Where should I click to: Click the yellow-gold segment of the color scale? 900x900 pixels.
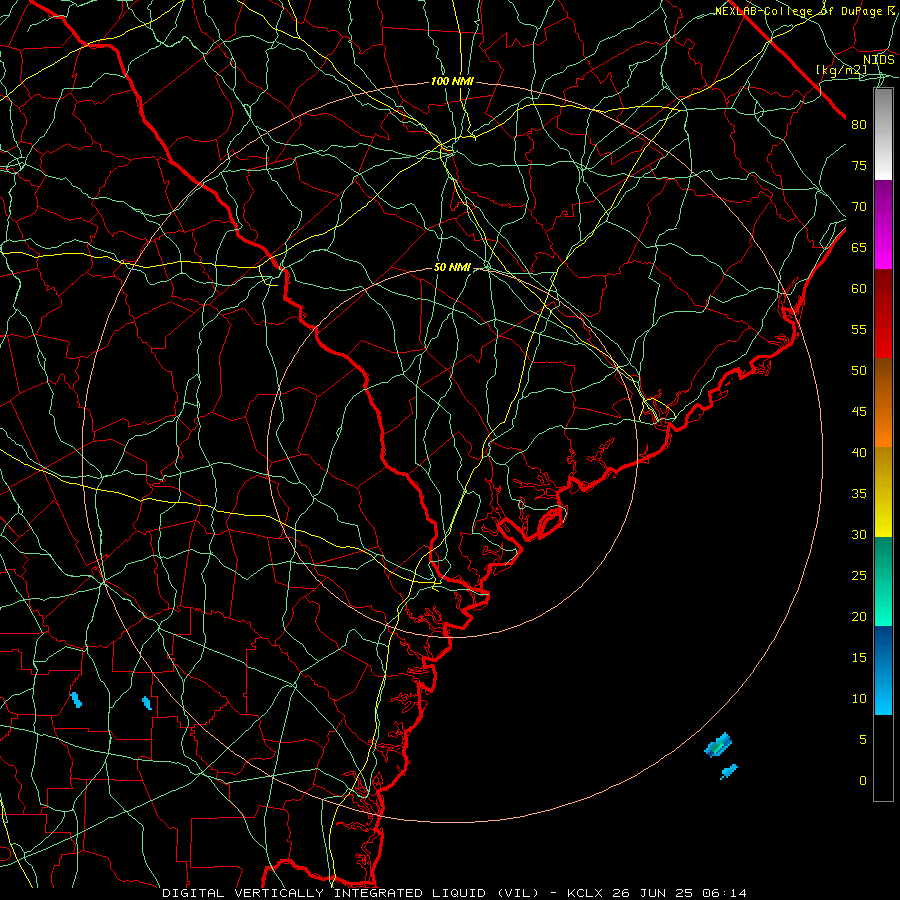click(x=883, y=492)
